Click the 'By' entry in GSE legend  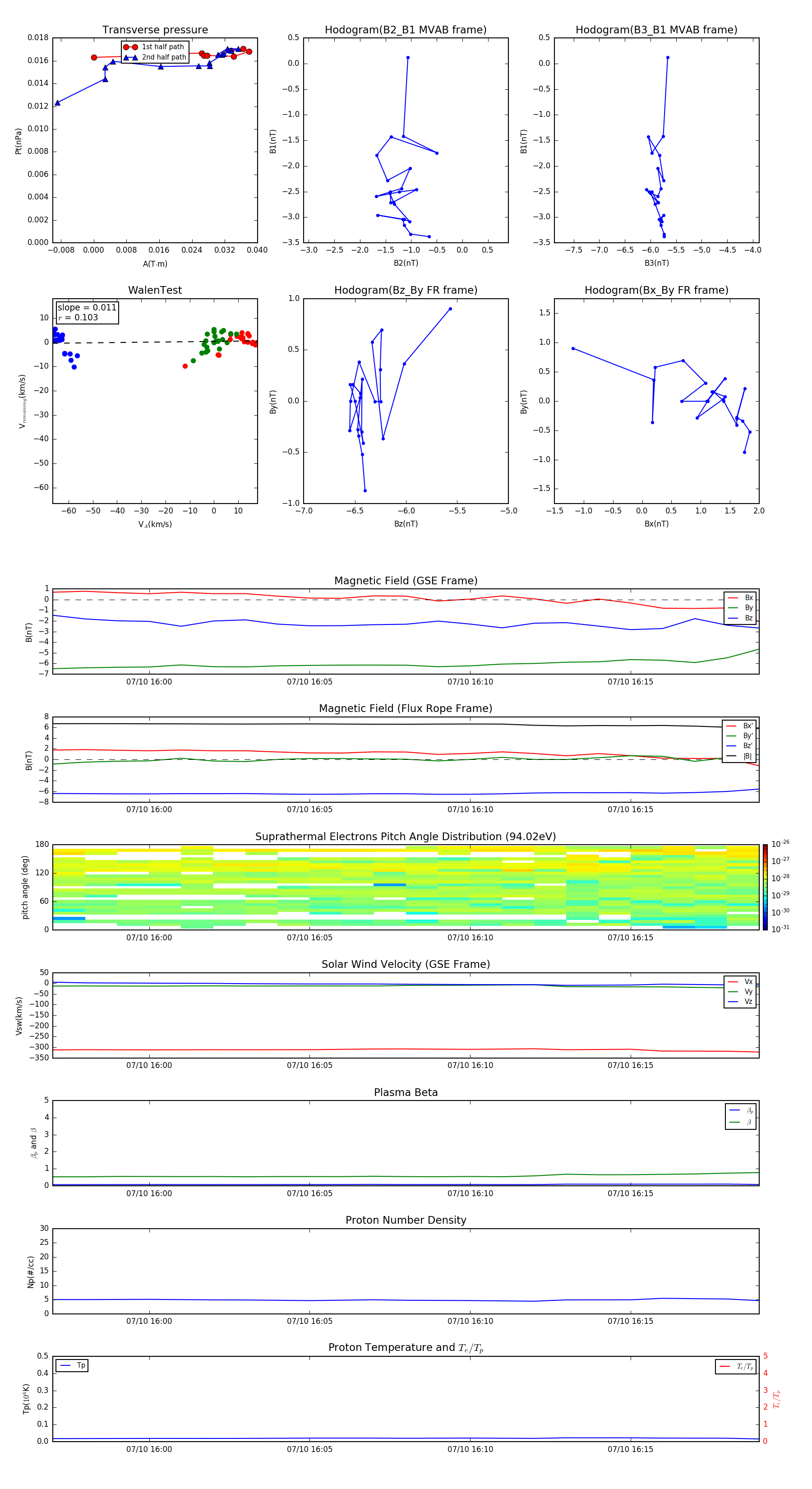point(740,607)
